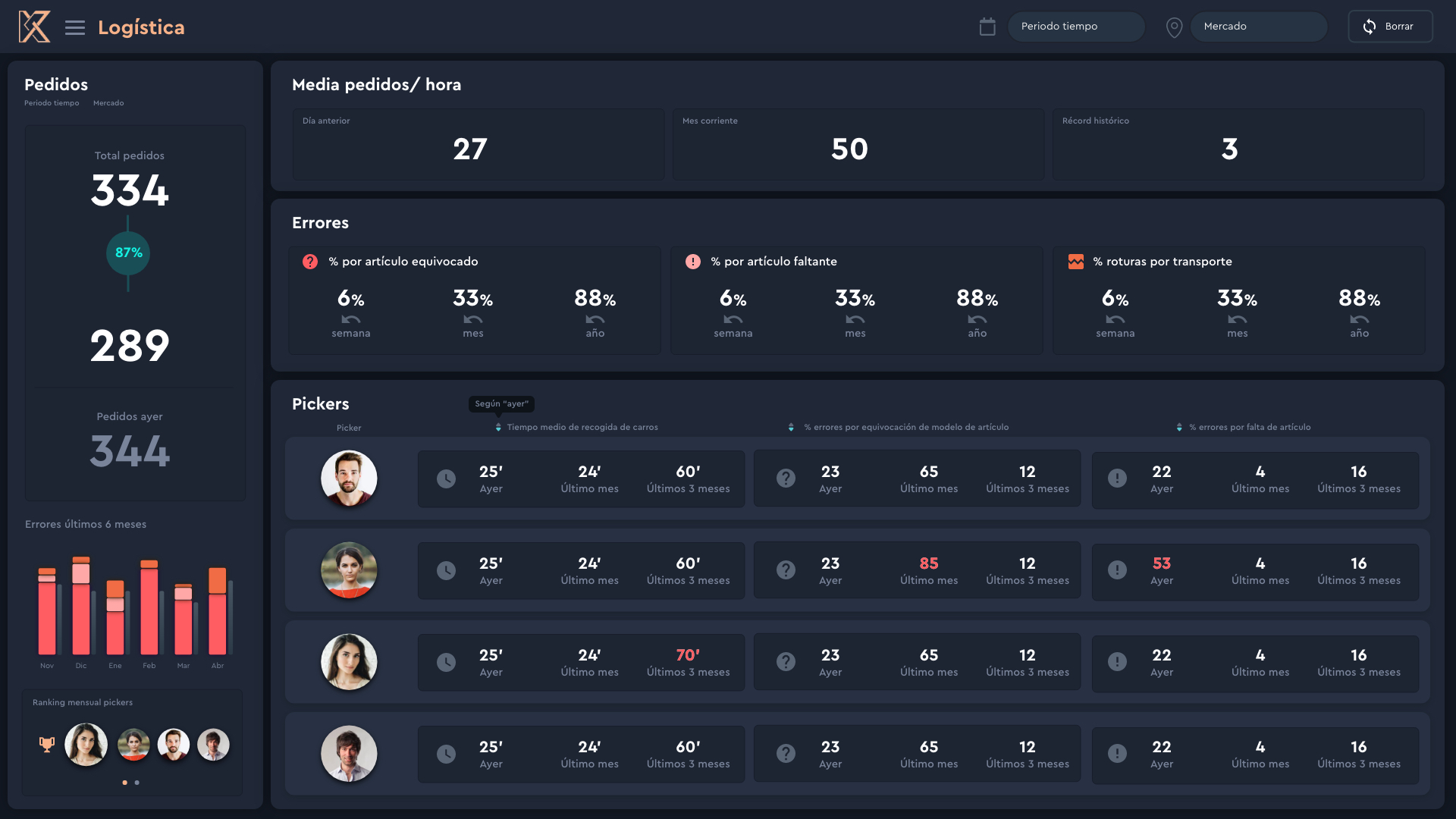Screen dimensions: 1456x819
Task: Click the Periodo tiempo label under Pedidos
Action: point(52,103)
